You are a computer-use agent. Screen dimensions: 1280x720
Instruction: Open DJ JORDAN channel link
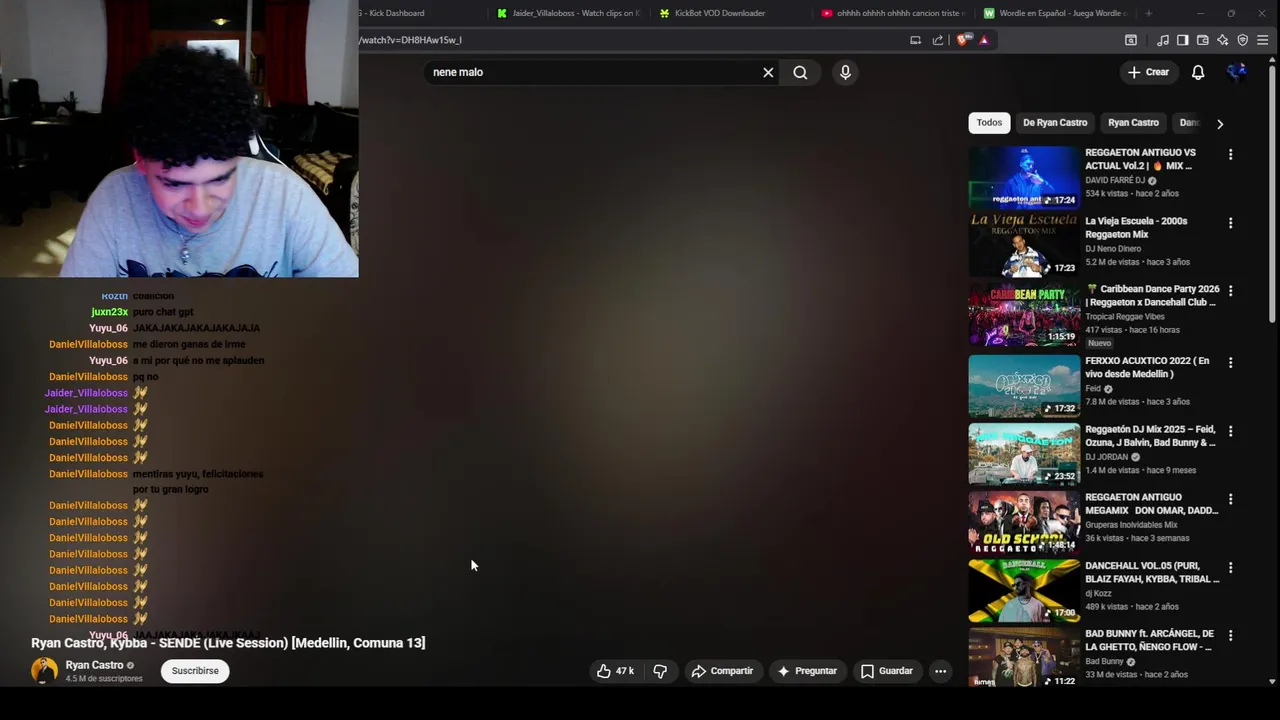tap(1106, 457)
